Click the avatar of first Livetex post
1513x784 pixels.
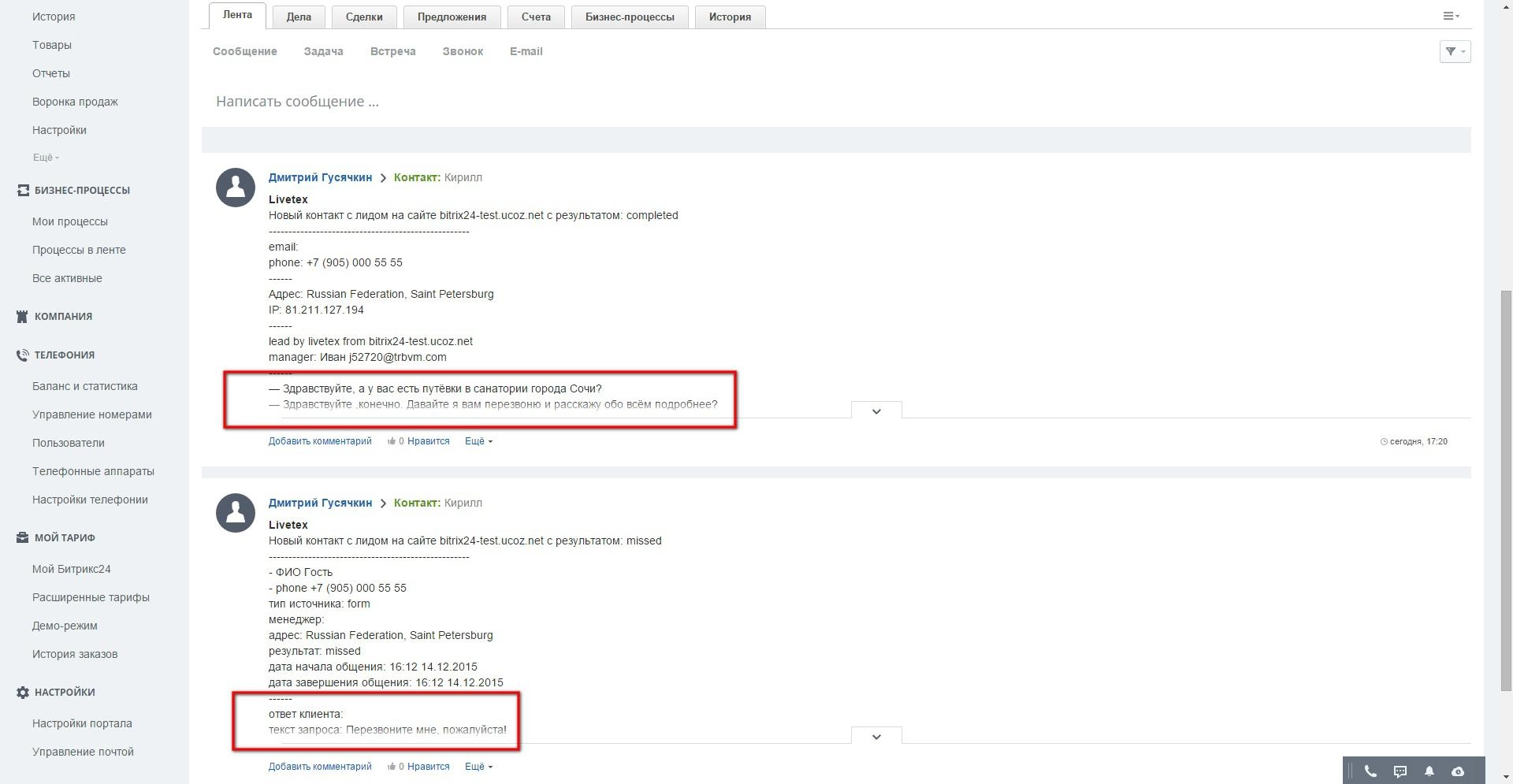tap(236, 188)
